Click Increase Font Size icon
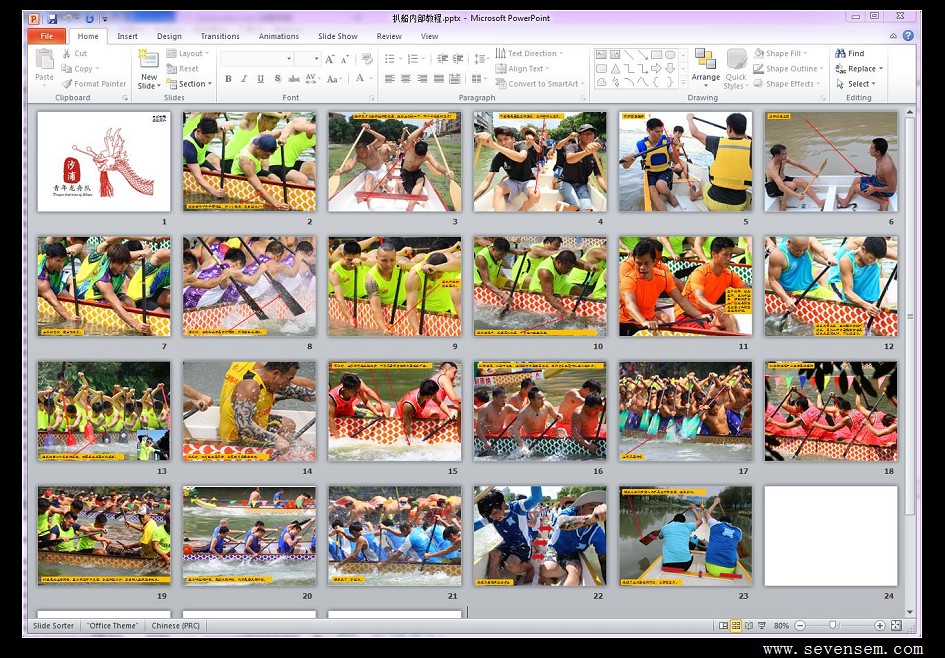945x658 pixels. click(330, 59)
